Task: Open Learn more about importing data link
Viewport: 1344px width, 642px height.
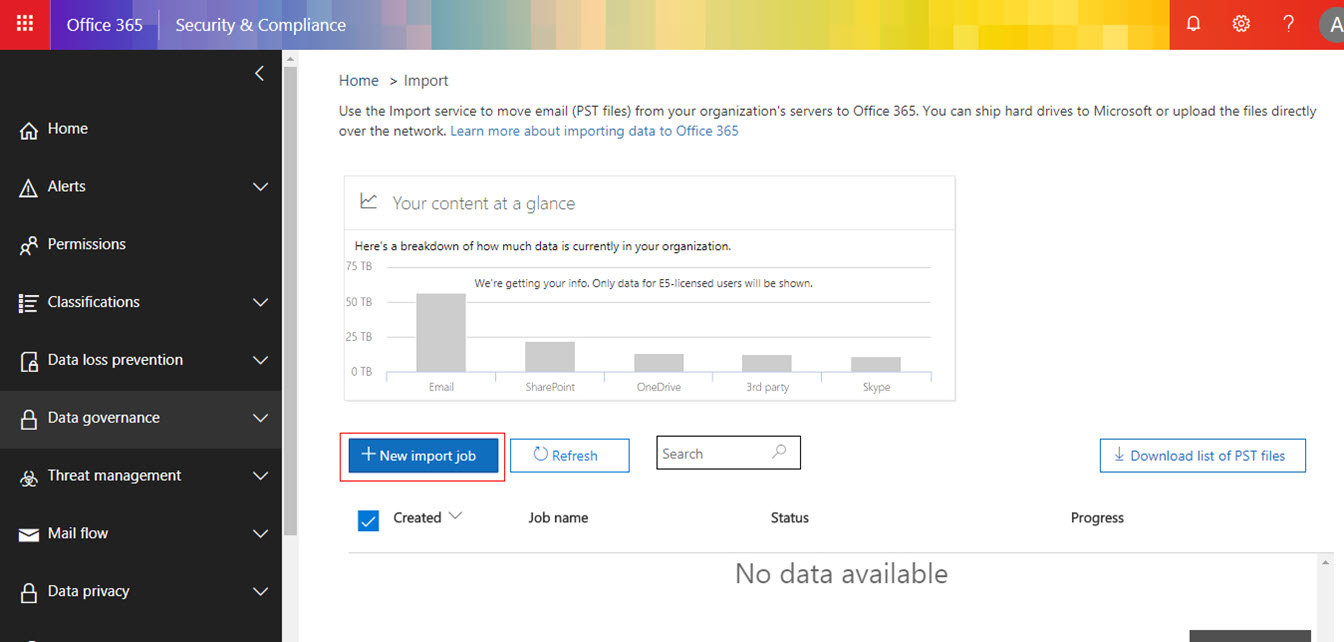Action: click(x=594, y=131)
